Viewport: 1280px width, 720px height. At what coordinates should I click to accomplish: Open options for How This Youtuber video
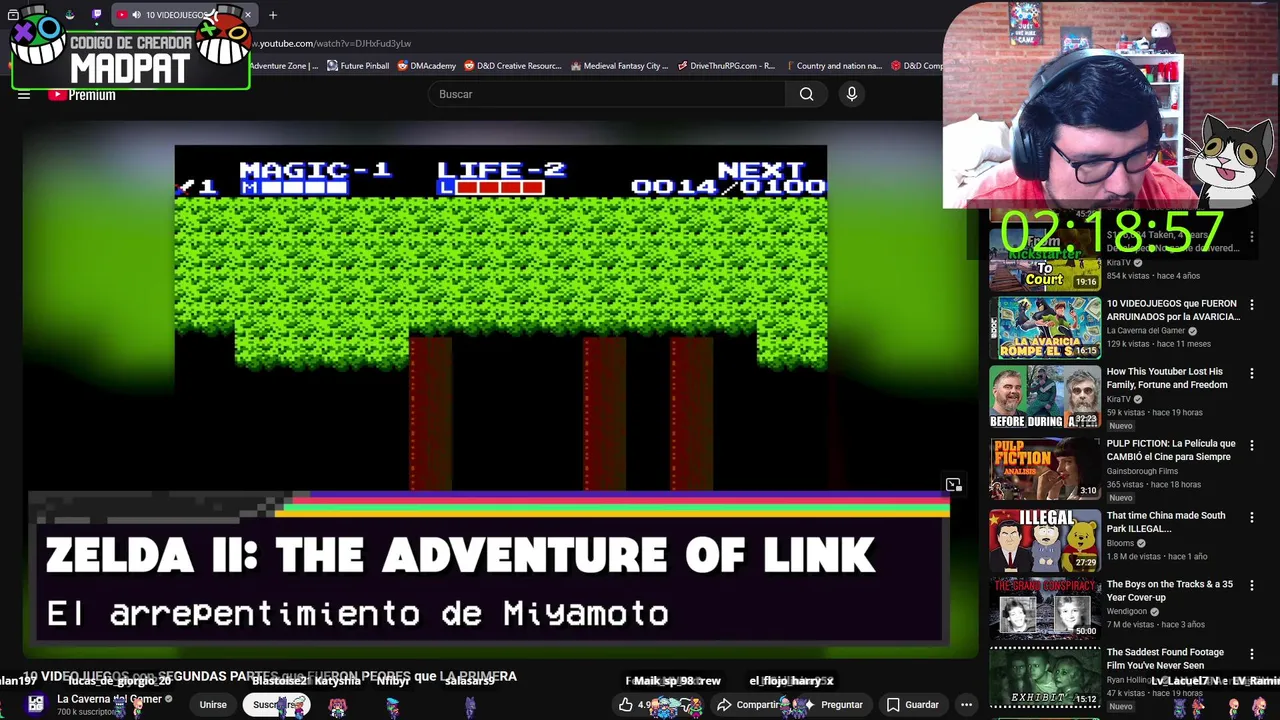click(1251, 373)
